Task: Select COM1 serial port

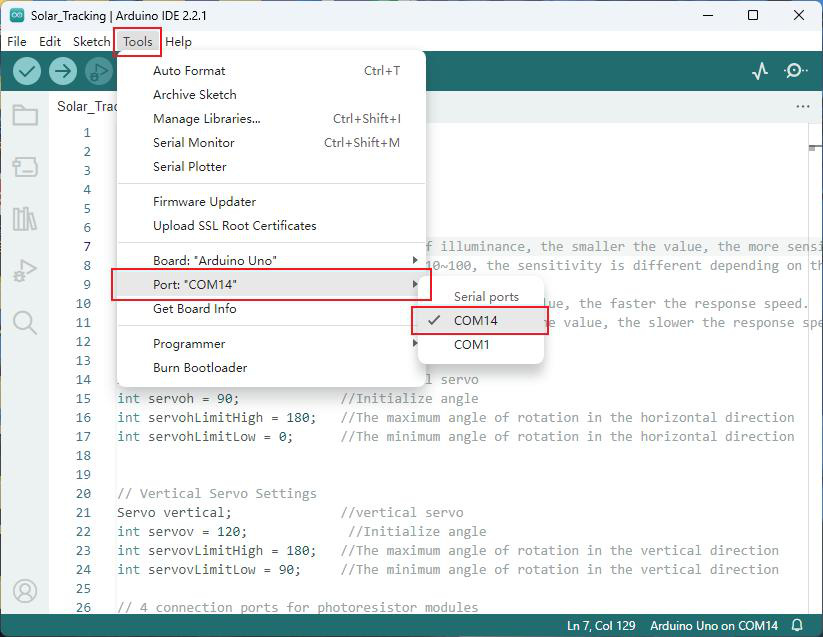Action: [x=480, y=345]
